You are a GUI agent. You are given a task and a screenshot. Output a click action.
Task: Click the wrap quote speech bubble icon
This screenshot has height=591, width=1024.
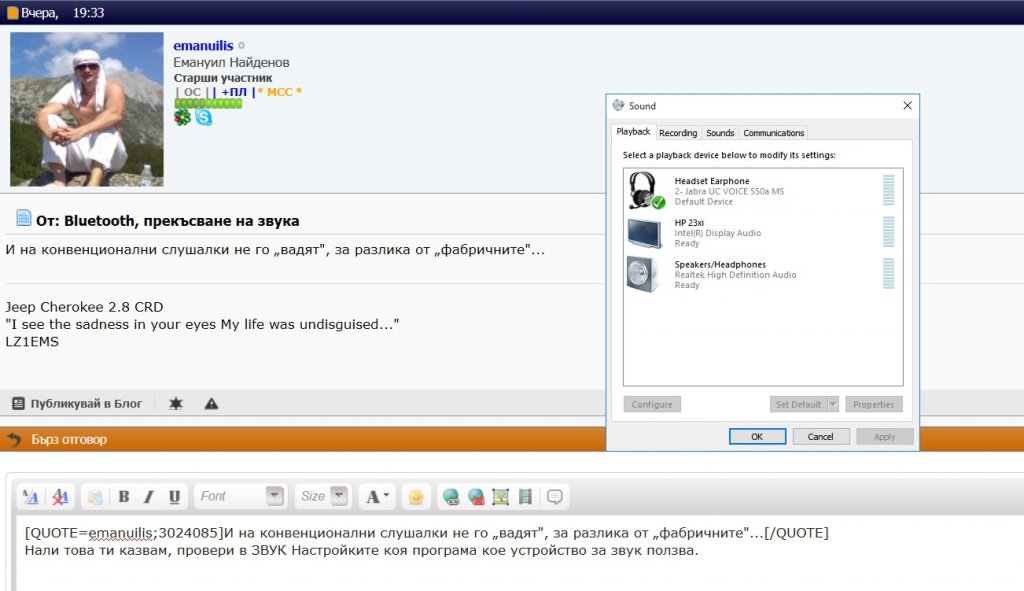(x=555, y=496)
